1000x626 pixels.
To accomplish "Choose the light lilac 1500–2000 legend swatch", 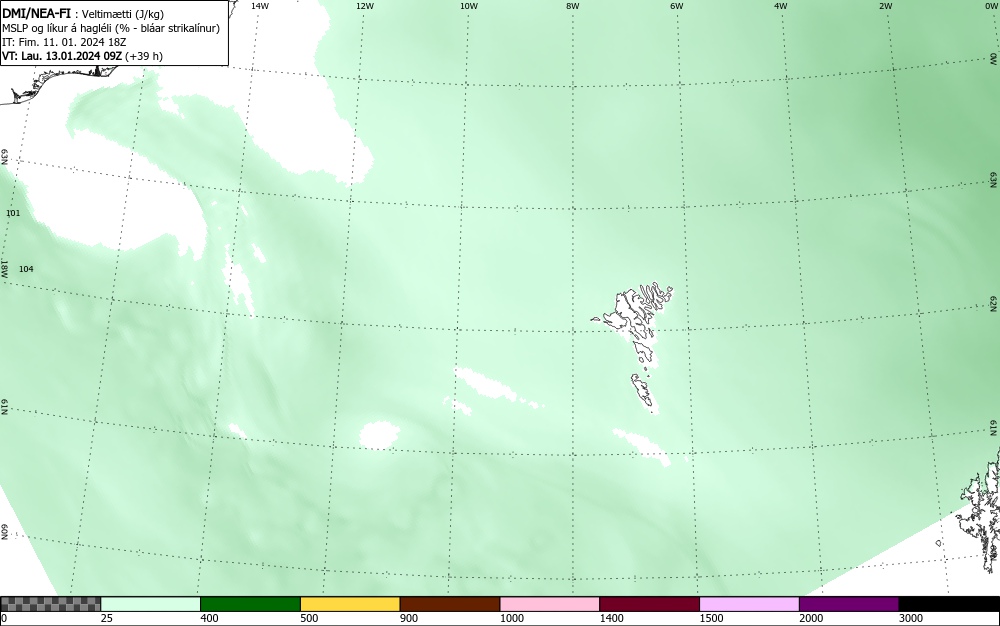I will (749, 604).
